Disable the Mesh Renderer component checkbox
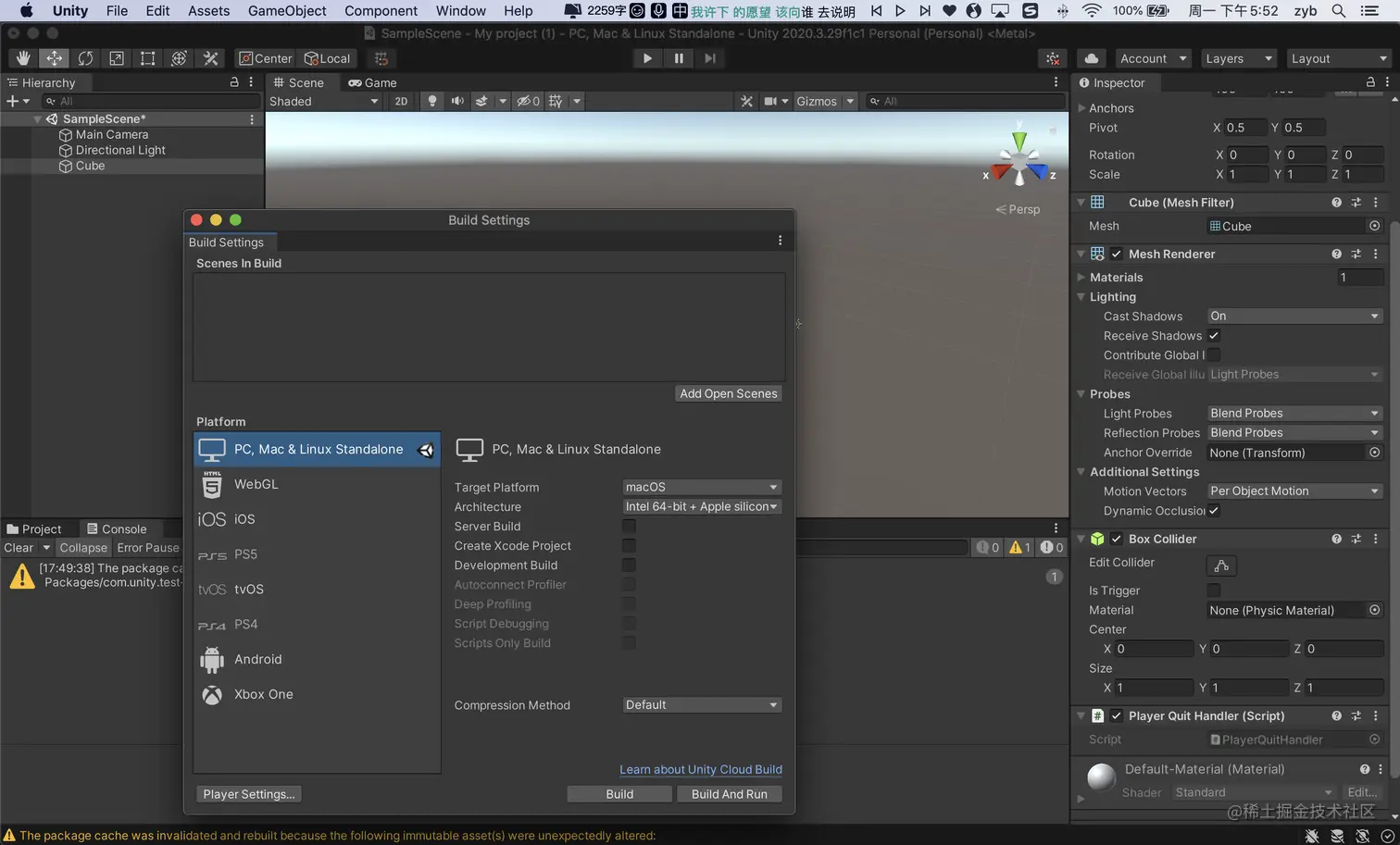Screen dimensions: 1400x845 point(1117,254)
